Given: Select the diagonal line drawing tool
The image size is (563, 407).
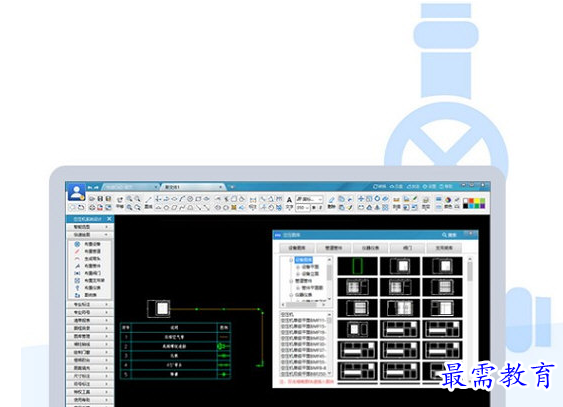Looking at the screenshot, I should point(148,199).
